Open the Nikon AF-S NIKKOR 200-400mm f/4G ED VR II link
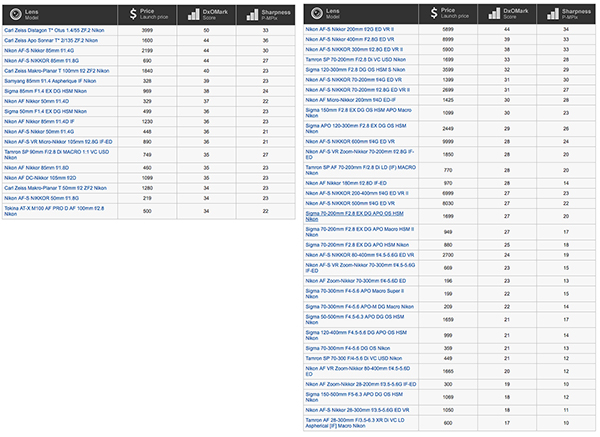Image resolution: width=600 pixels, height=437 pixels. 357,193
